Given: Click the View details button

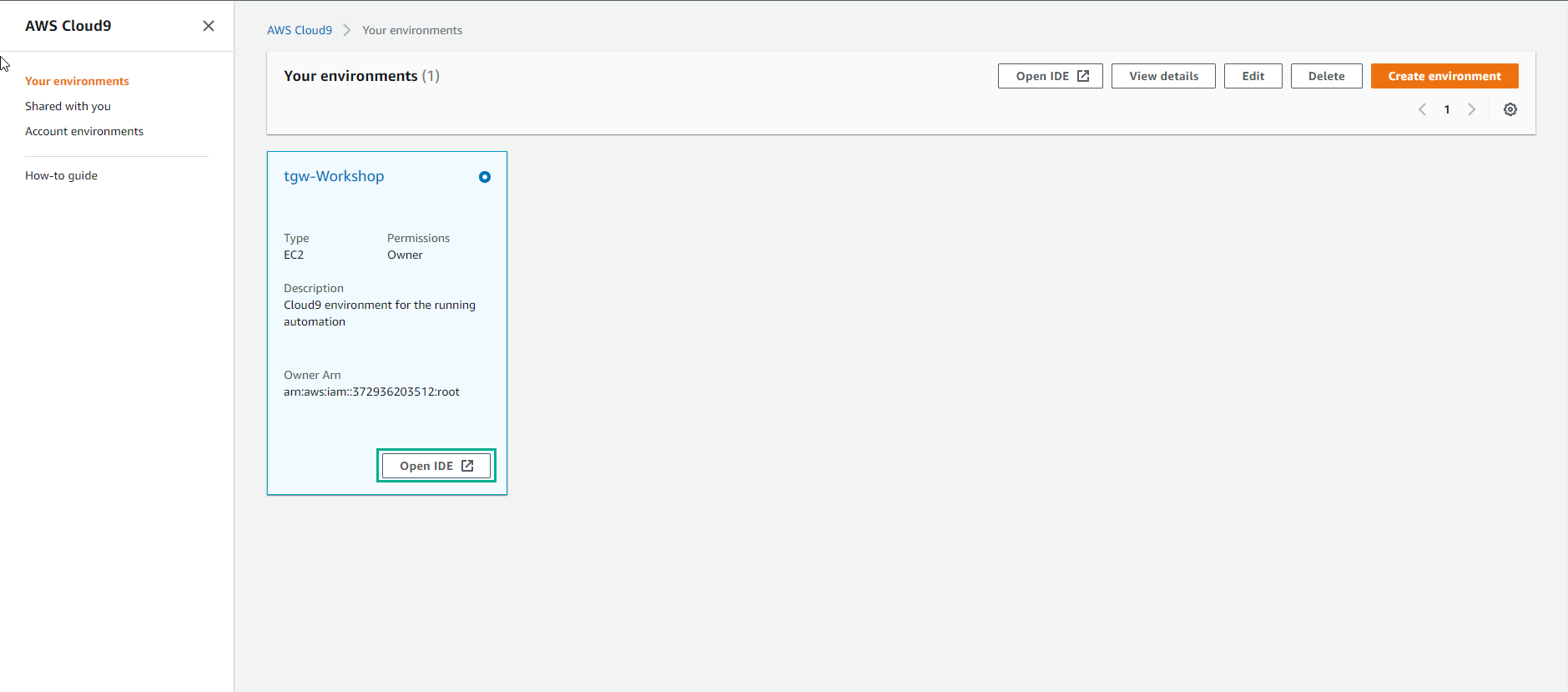Looking at the screenshot, I should (1163, 76).
